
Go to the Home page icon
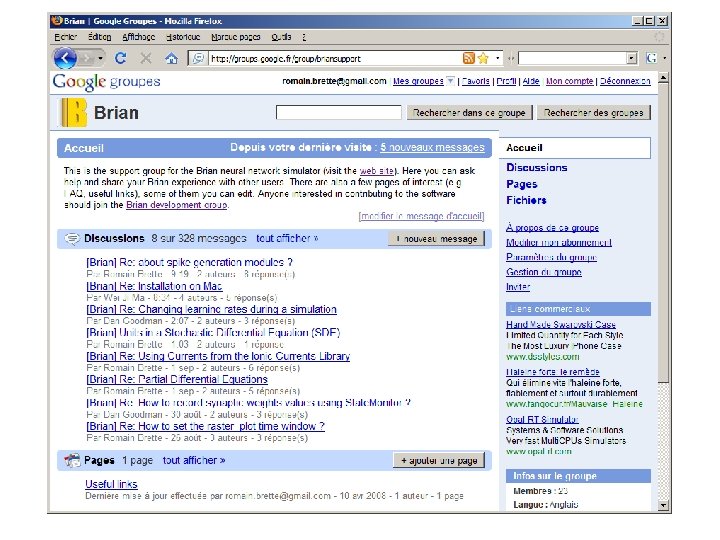click(171, 58)
